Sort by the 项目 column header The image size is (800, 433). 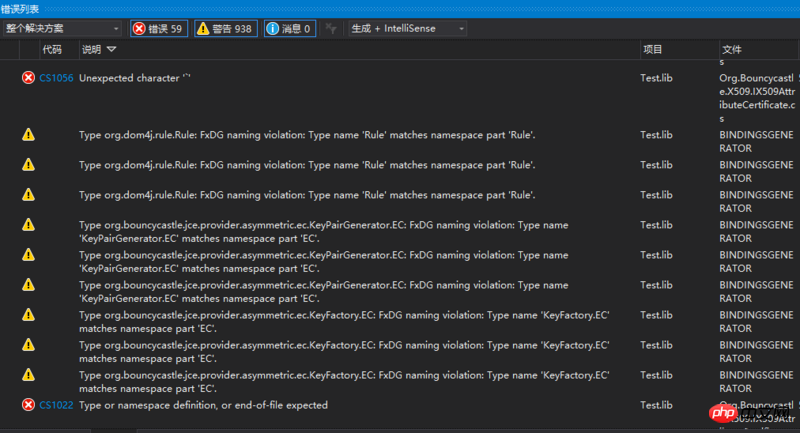tap(653, 49)
